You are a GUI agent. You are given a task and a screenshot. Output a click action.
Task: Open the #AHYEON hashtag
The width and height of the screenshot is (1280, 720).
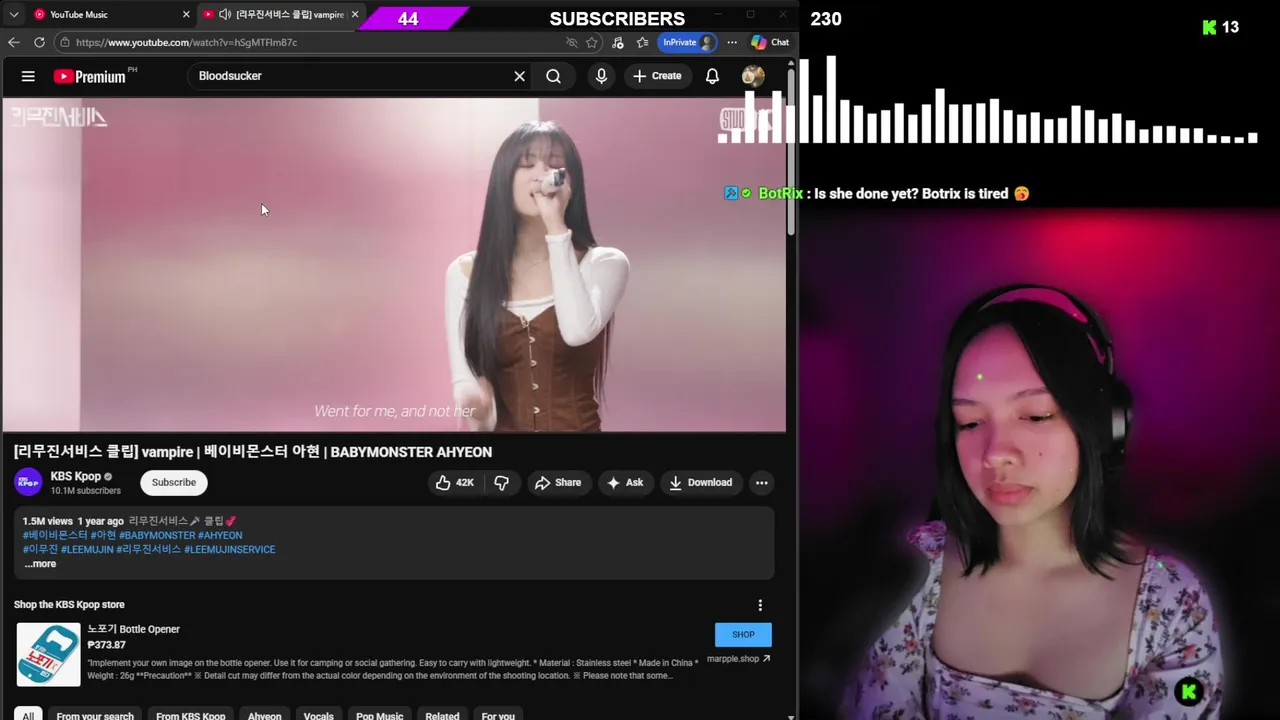point(220,535)
